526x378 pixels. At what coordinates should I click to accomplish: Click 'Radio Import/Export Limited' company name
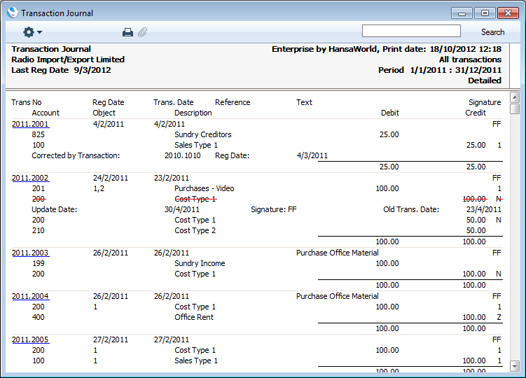pos(68,60)
